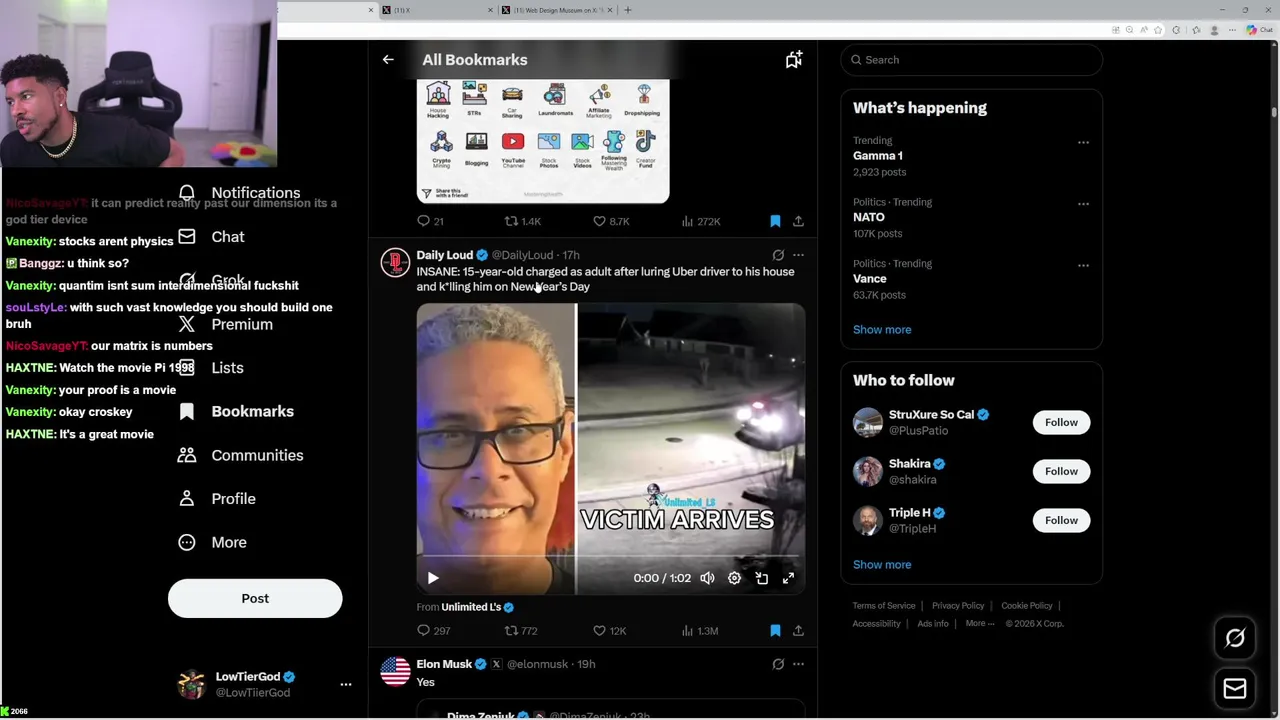Open Daily Loud profile avatar
Screen dimensions: 1280x720
click(395, 263)
